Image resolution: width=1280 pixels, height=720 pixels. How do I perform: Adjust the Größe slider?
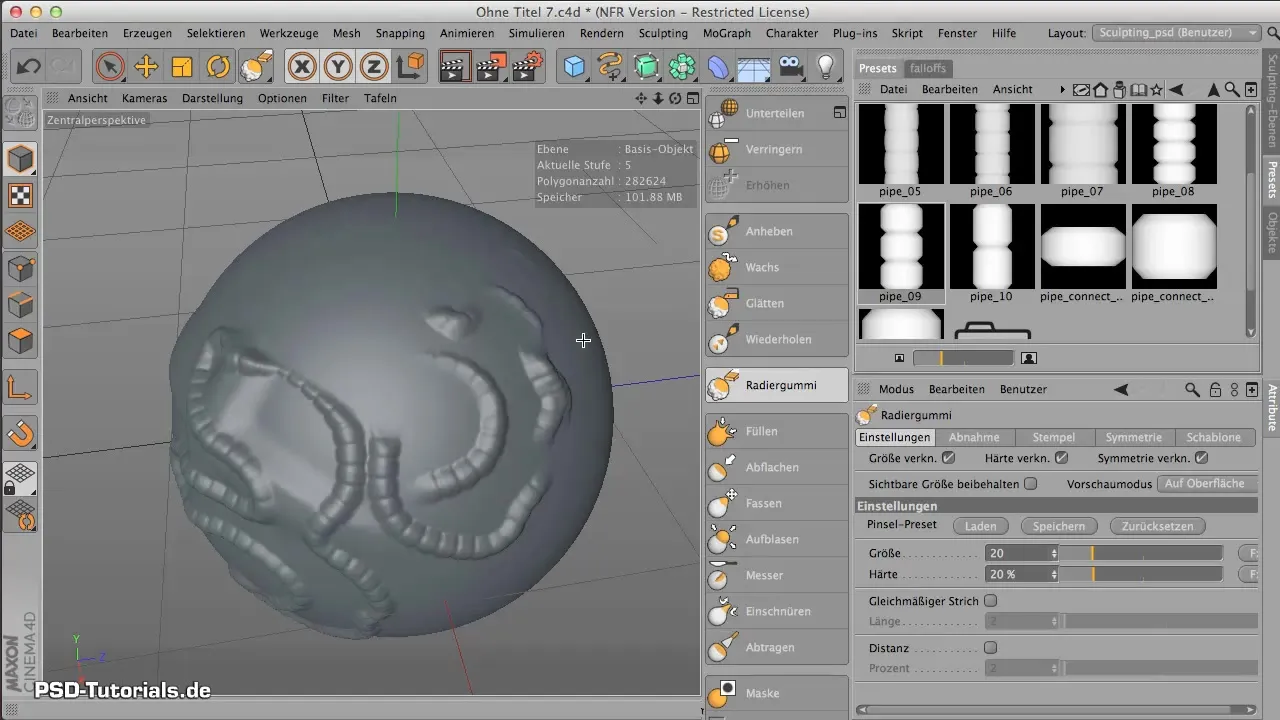(x=1141, y=552)
